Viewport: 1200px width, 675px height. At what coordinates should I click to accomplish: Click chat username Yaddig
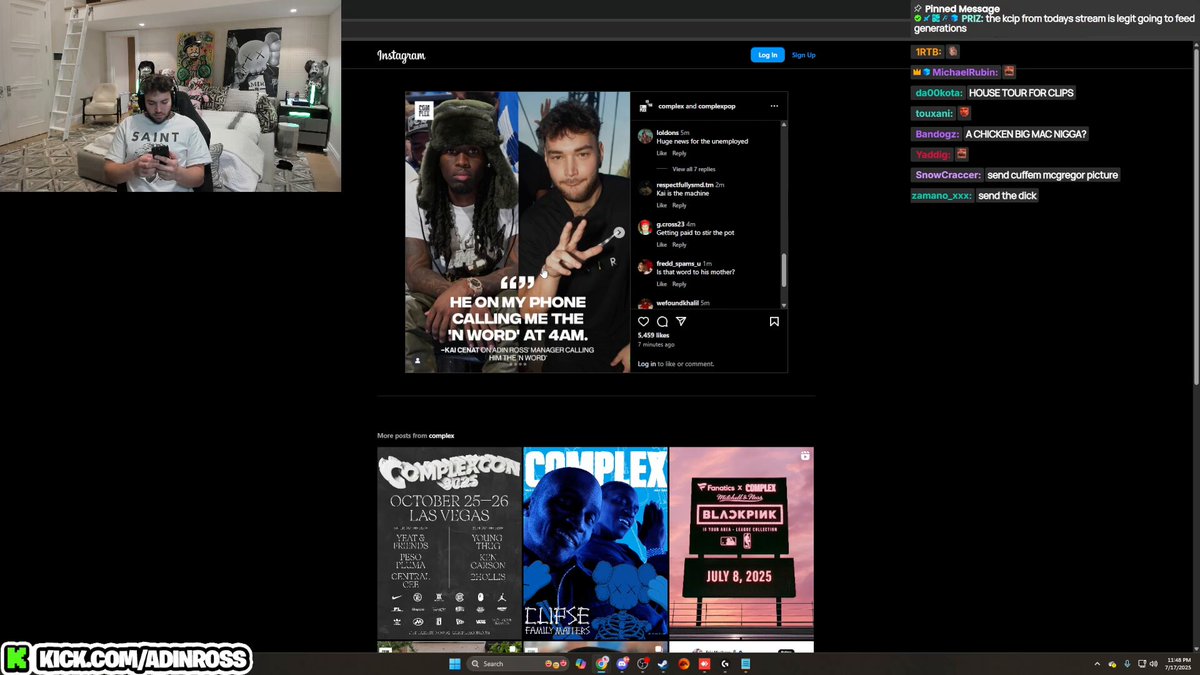pyautogui.click(x=934, y=155)
